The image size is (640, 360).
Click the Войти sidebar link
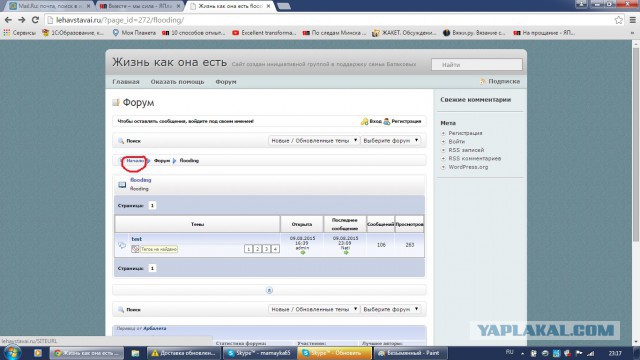[457, 142]
